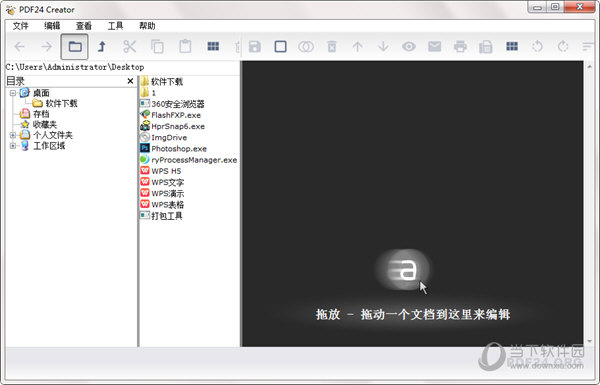Image resolution: width=600 pixels, height=385 pixels.
Task: Click the trash delete document icon
Action: tap(332, 47)
